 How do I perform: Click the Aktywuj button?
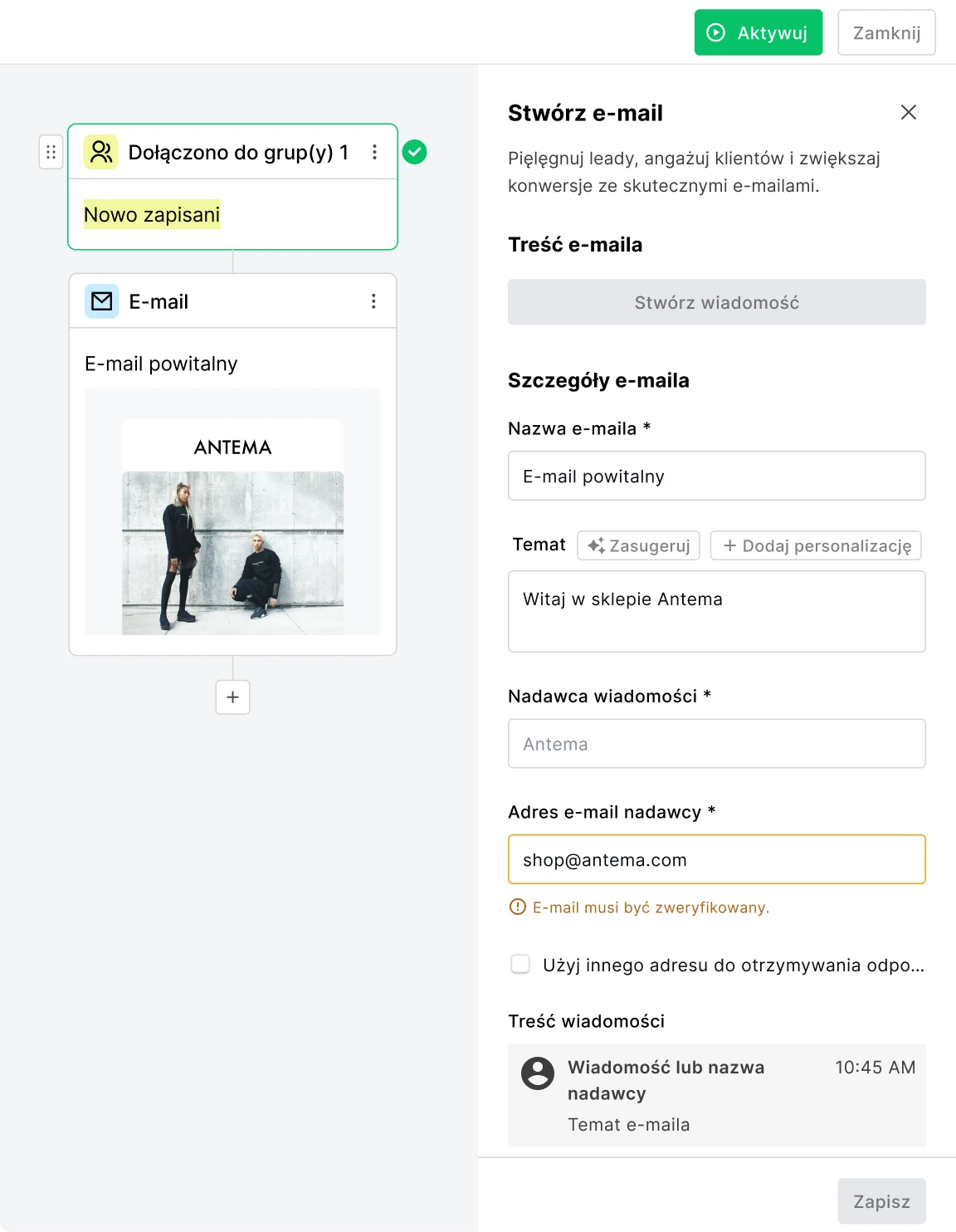(758, 33)
